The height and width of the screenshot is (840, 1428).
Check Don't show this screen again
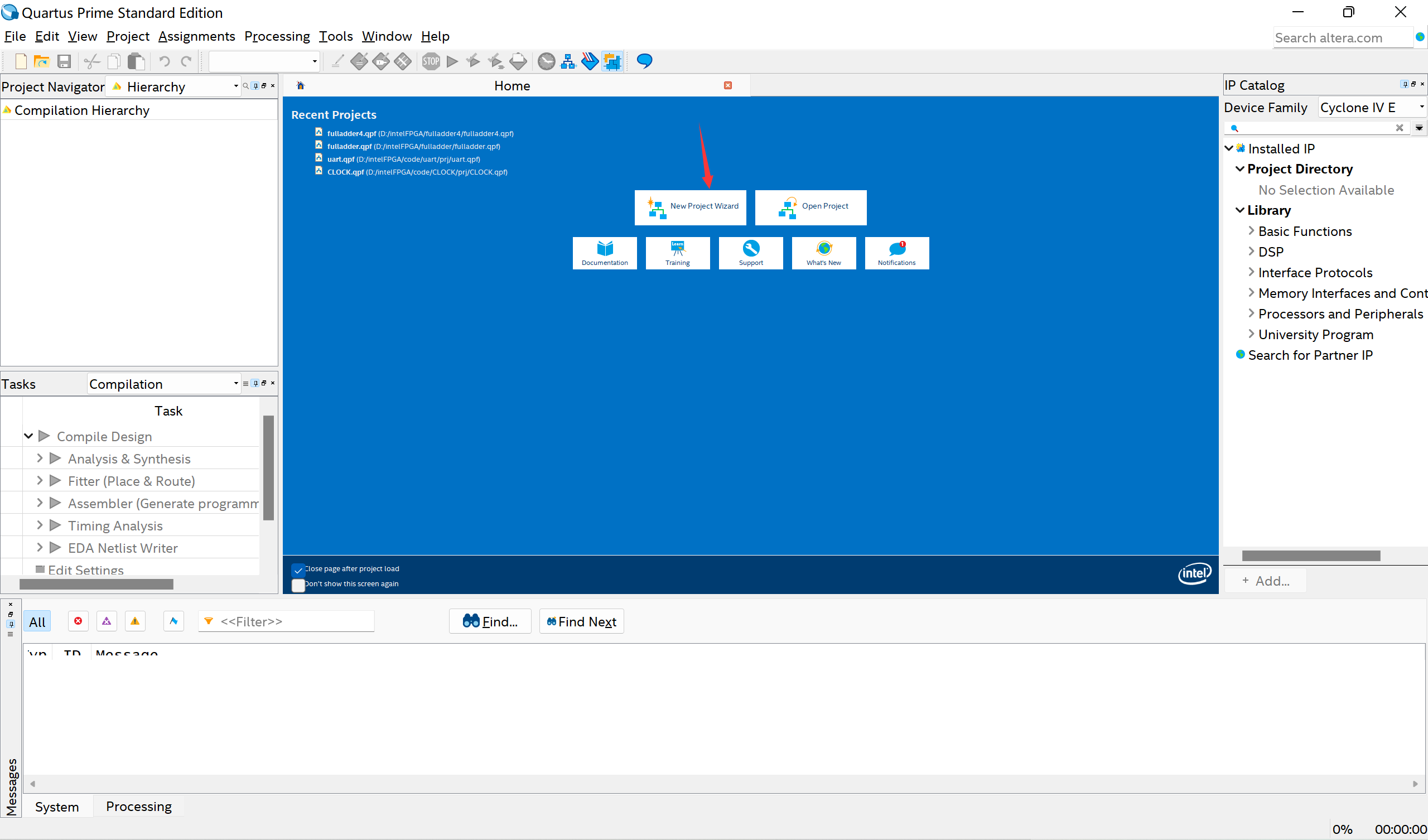coord(298,585)
